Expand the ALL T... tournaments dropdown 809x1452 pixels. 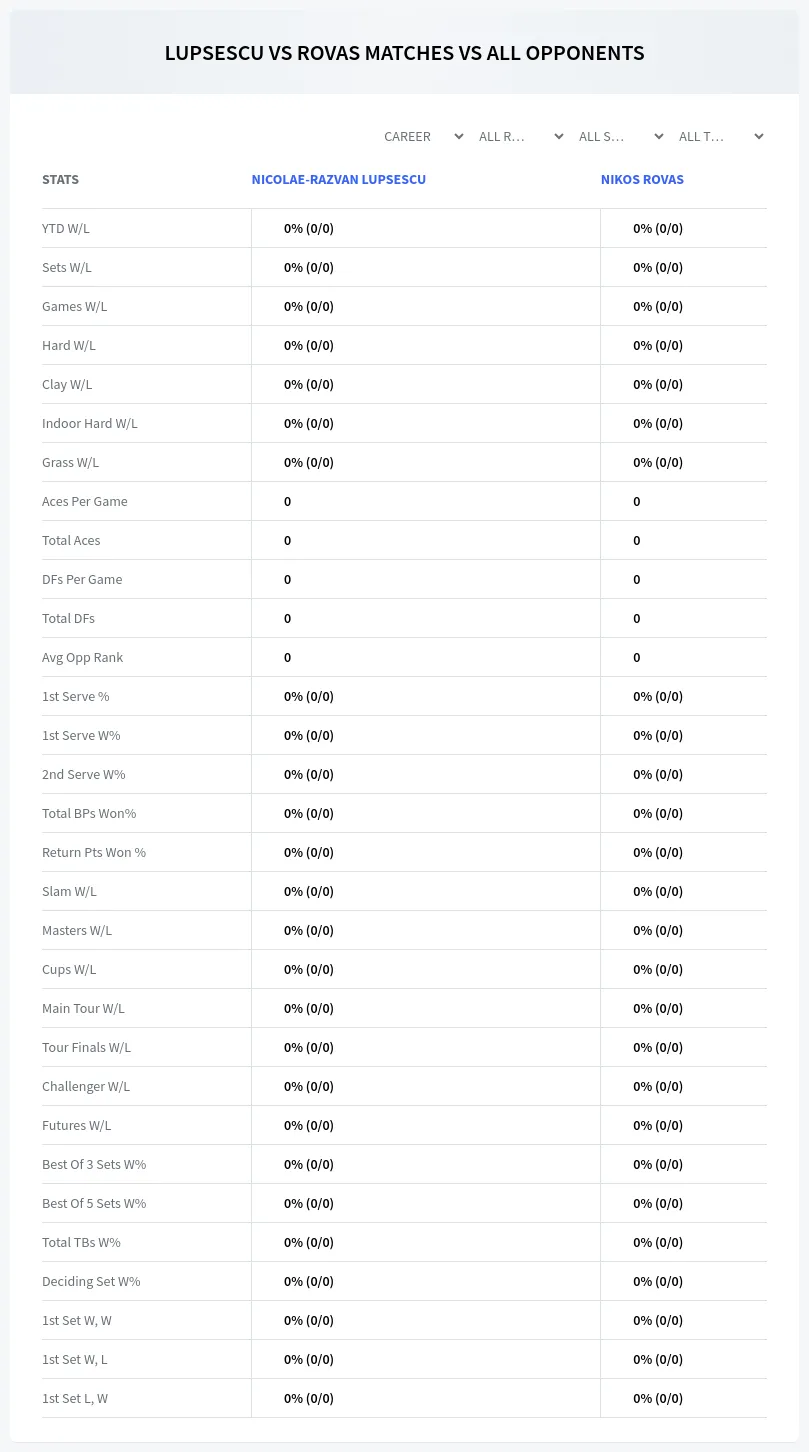tap(720, 137)
